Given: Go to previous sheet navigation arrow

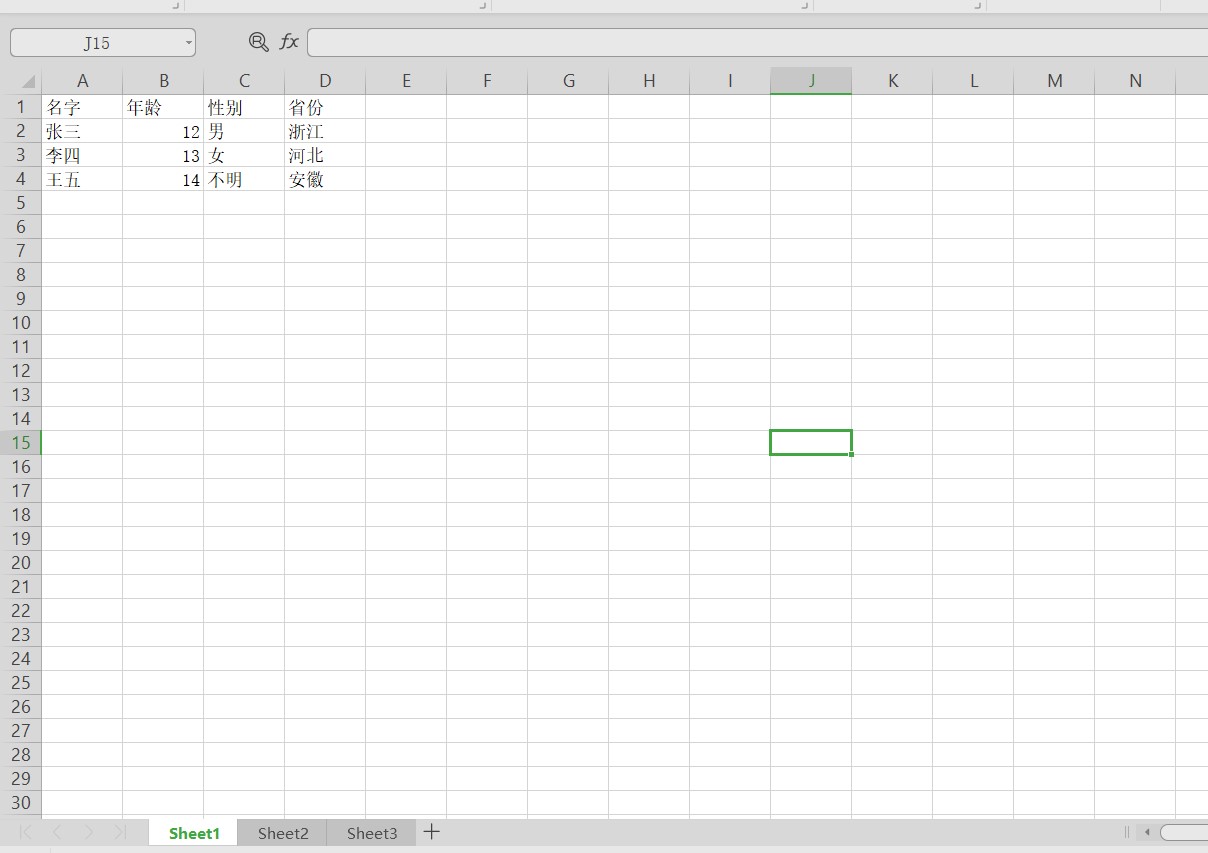Looking at the screenshot, I should [x=57, y=832].
